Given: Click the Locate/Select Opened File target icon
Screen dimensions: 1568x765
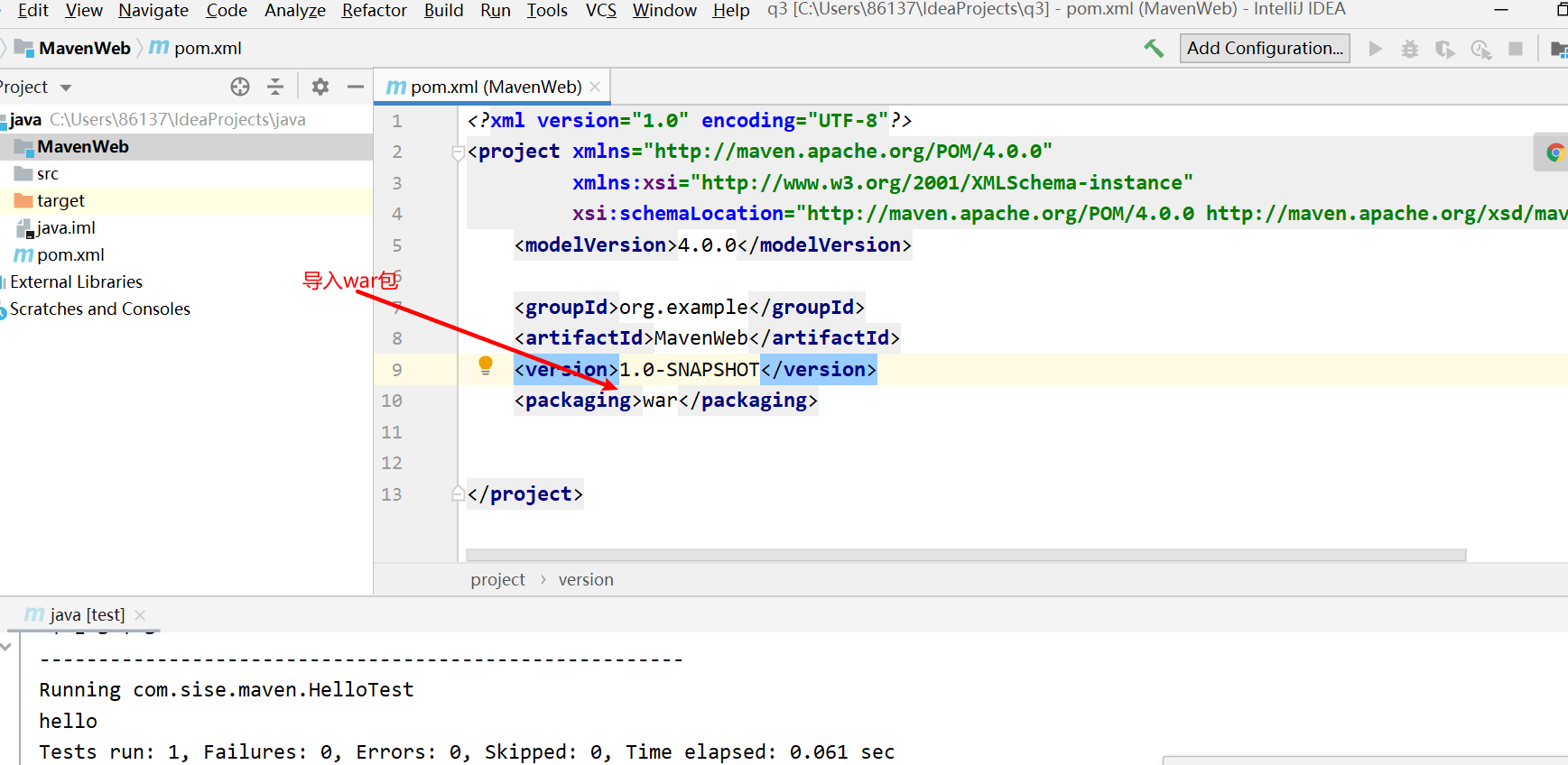Looking at the screenshot, I should pos(240,87).
